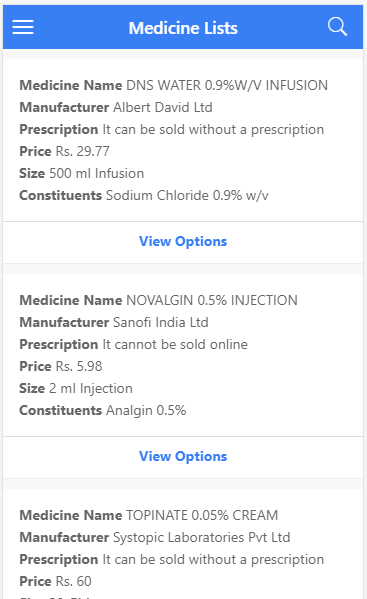Select Sodium Chloride 0.9% w/v constituents
Screen dimensions: 367x599
click(x=187, y=196)
